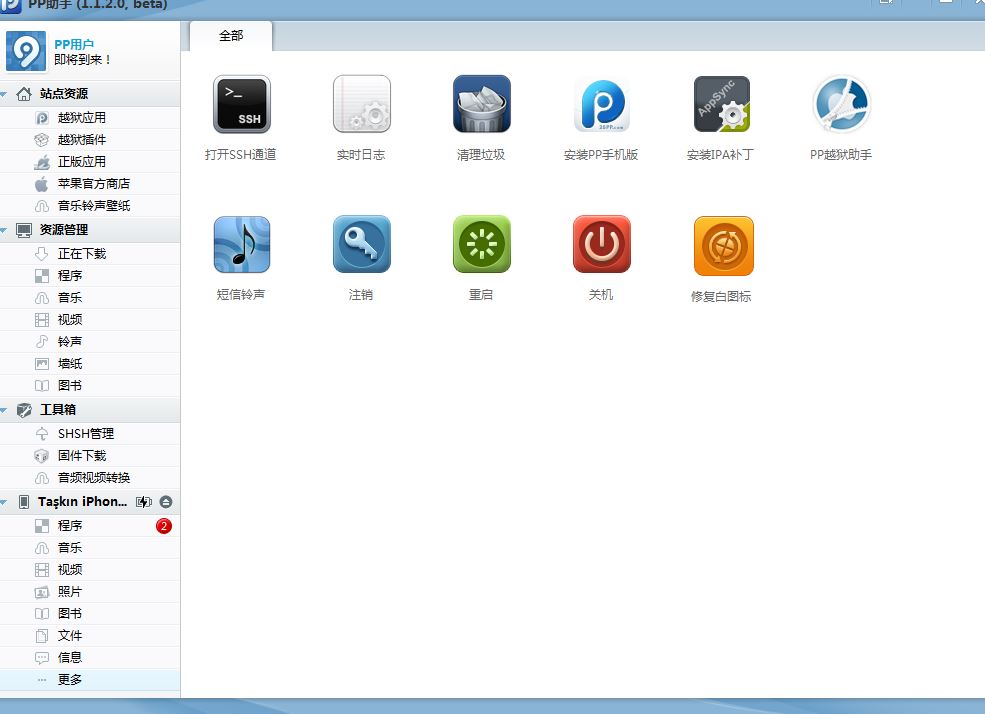Collapse the Taşkın iPhone device arrow

coord(4,502)
